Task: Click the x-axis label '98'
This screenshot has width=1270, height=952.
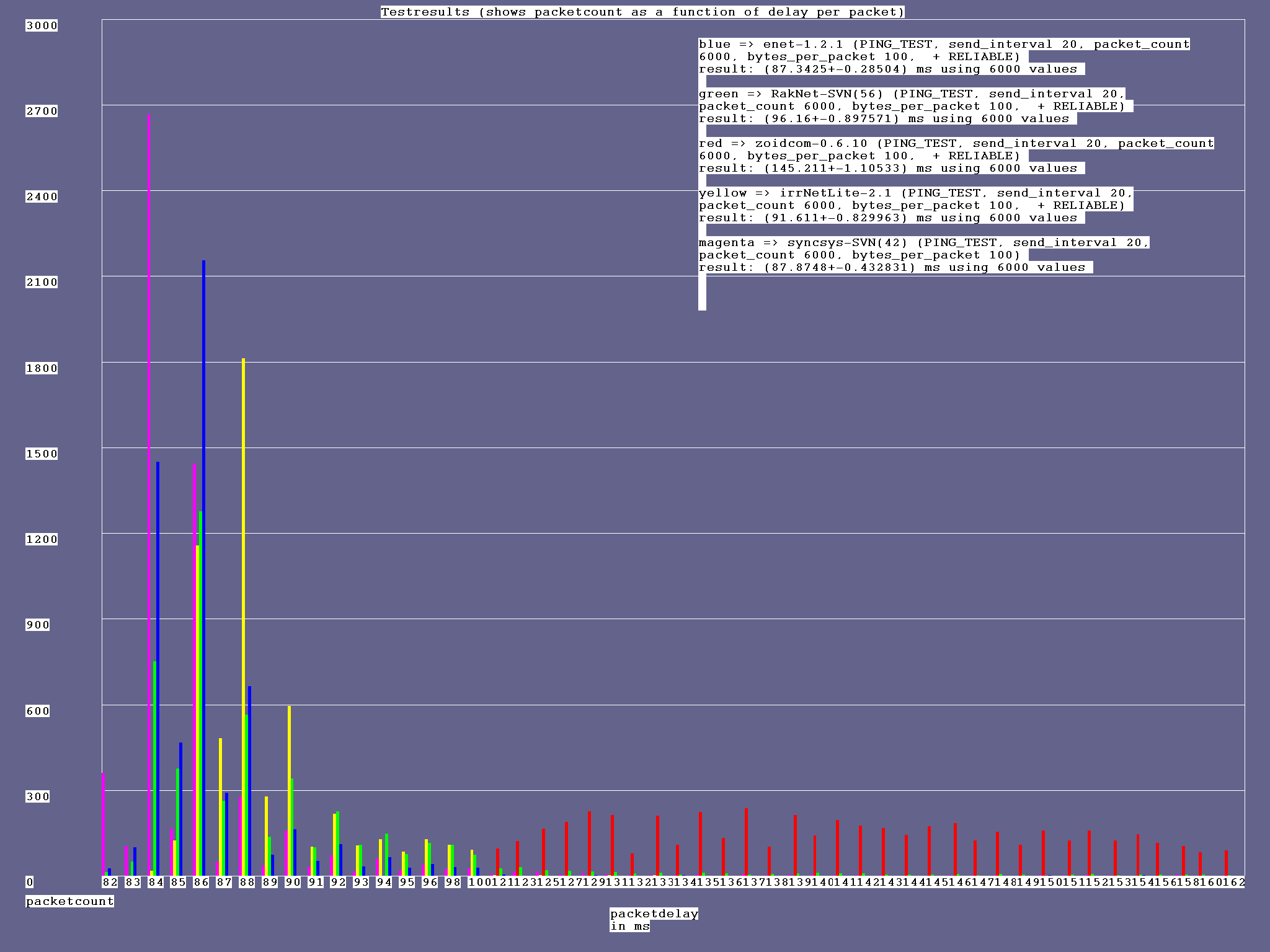Action: pos(453,882)
